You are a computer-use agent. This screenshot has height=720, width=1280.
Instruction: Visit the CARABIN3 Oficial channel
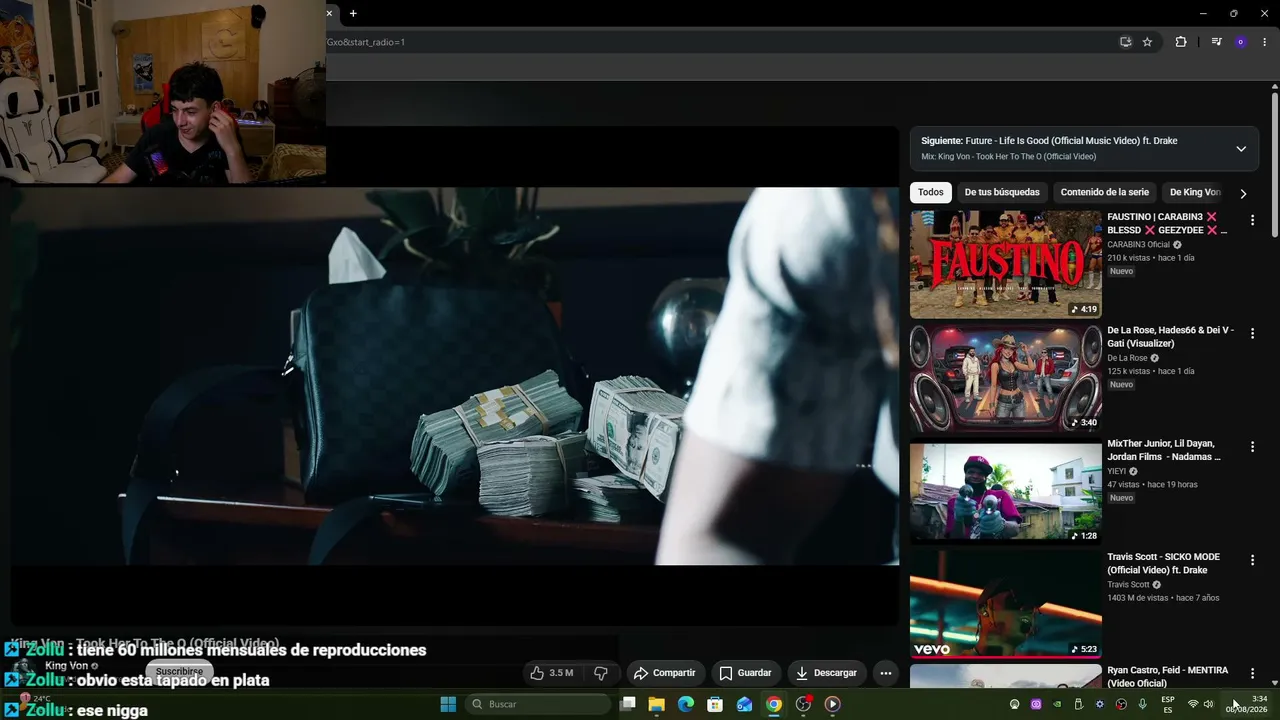tap(1138, 245)
